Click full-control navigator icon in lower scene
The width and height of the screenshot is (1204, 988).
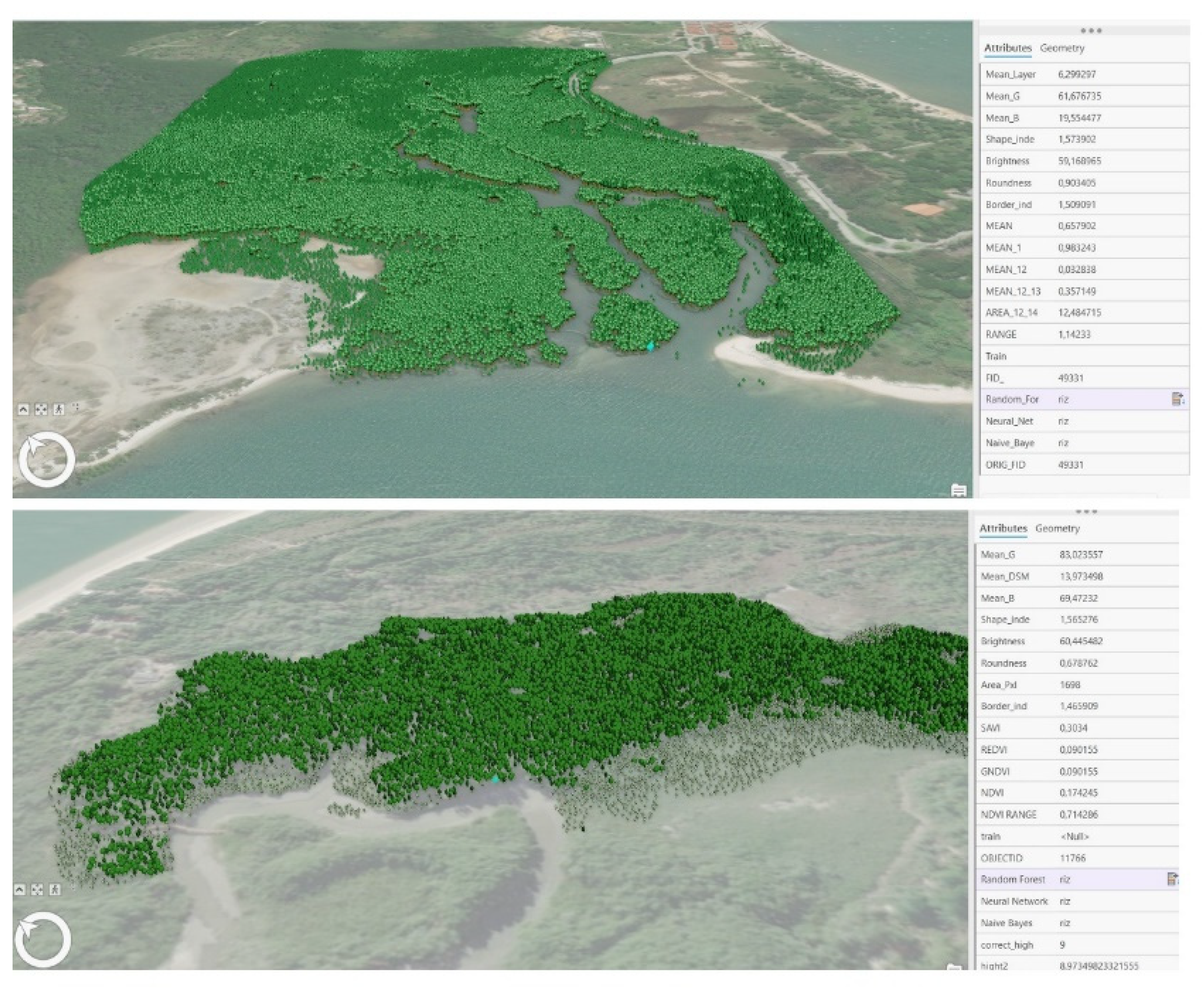[x=37, y=890]
